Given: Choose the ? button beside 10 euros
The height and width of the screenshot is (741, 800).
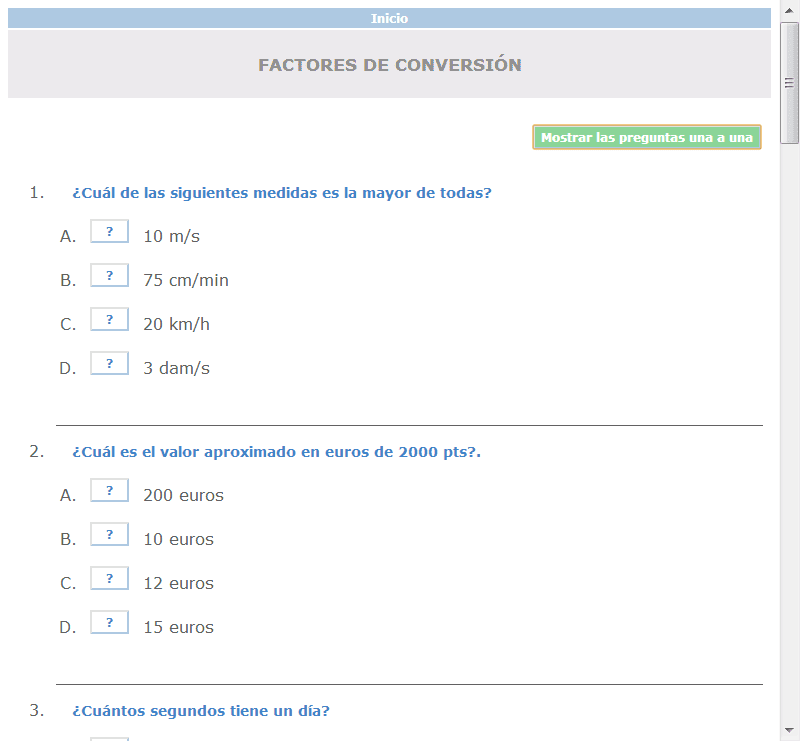Looking at the screenshot, I should (109, 535).
